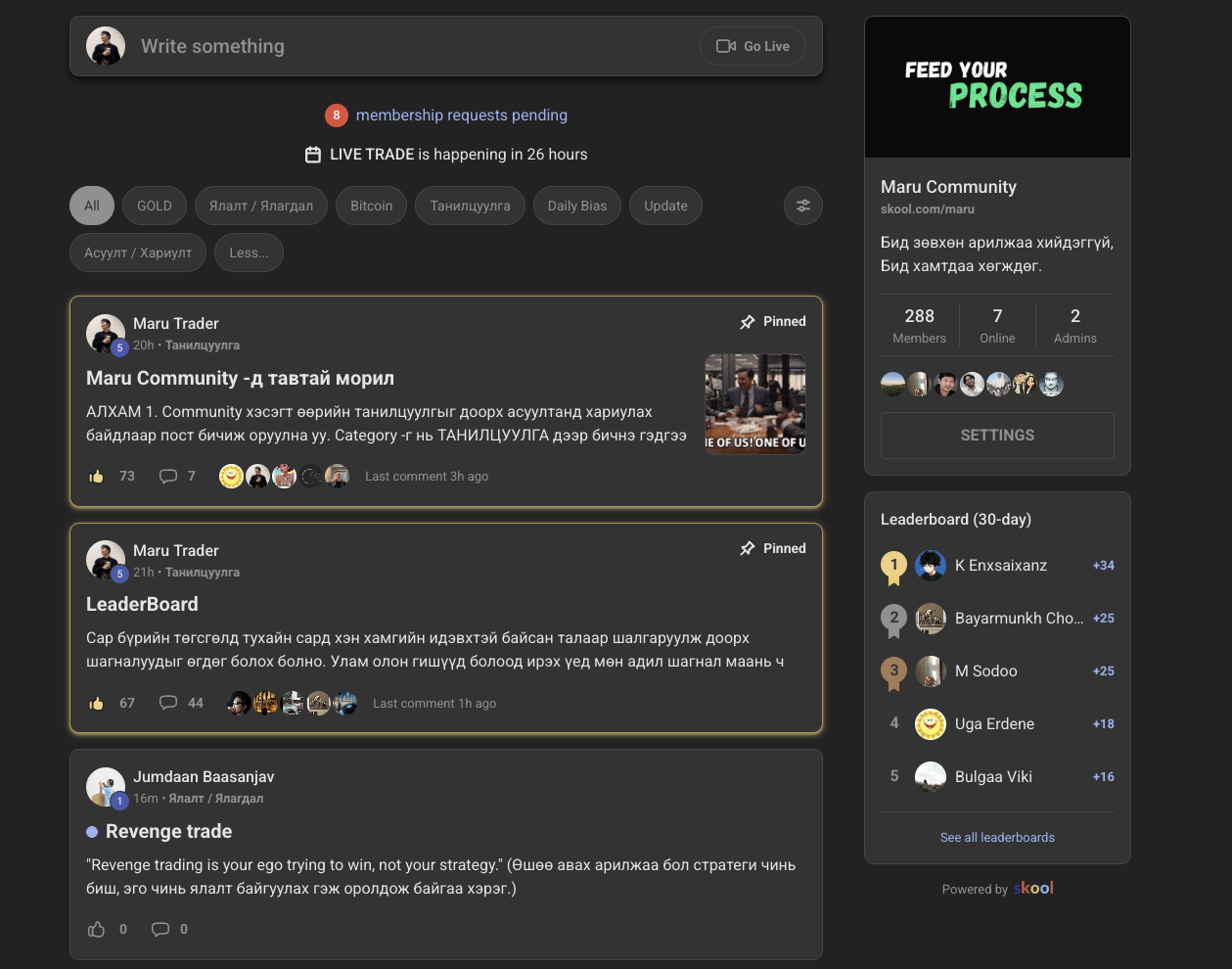The width and height of the screenshot is (1232, 969).
Task: Collapse categories with the Less... chip
Action: click(249, 253)
